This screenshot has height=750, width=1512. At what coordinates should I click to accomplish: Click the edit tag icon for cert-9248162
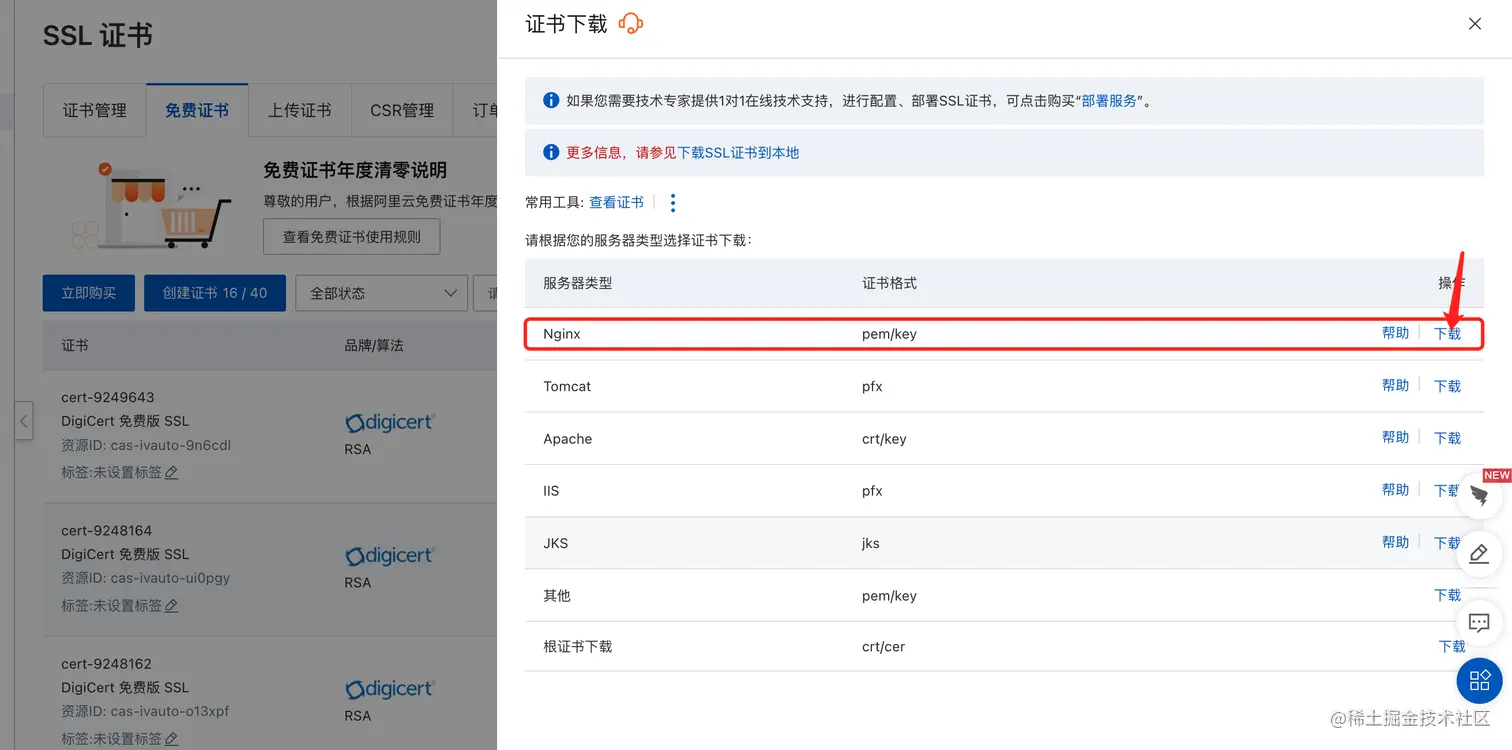(171, 739)
